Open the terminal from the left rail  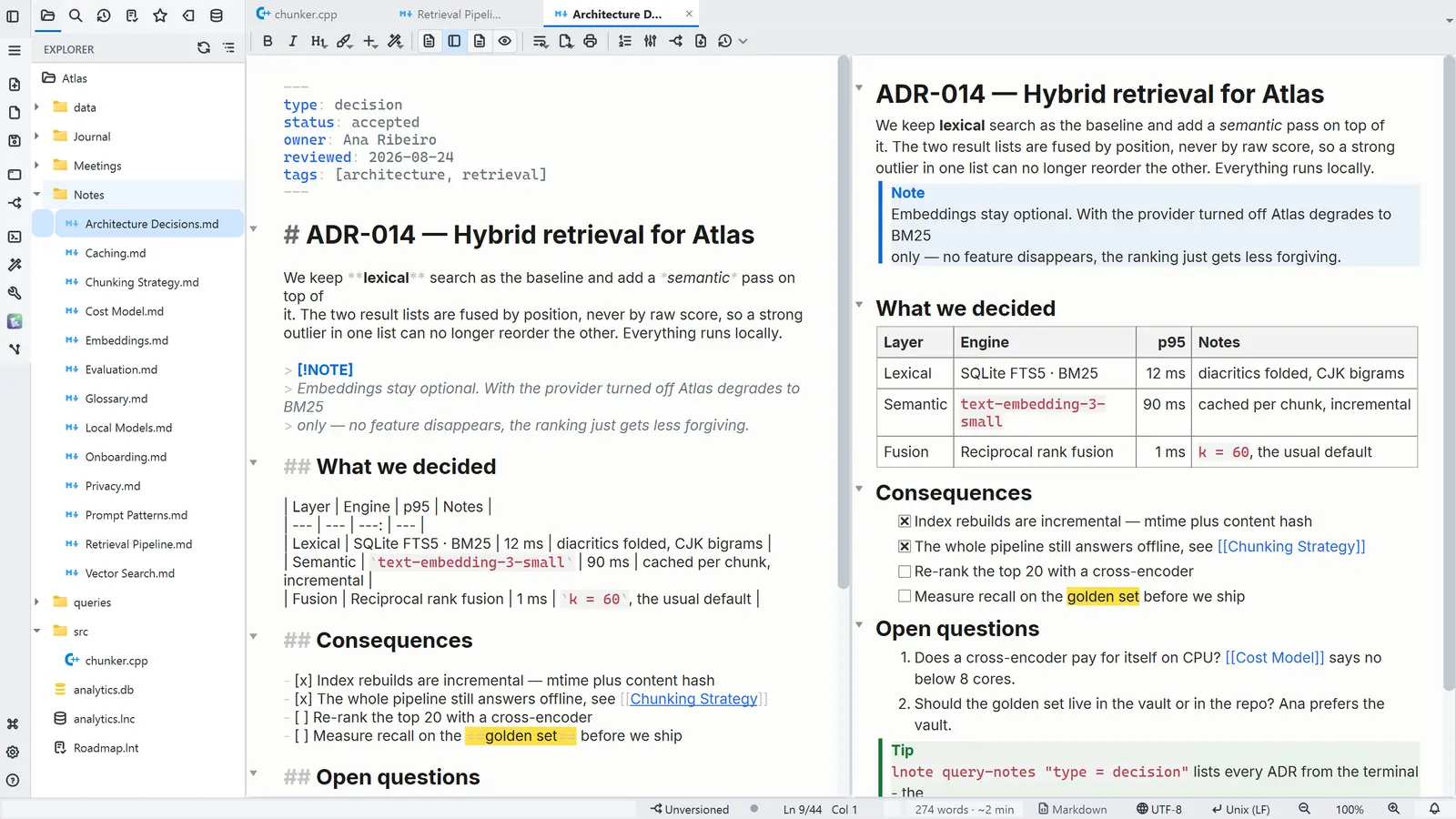tap(15, 237)
